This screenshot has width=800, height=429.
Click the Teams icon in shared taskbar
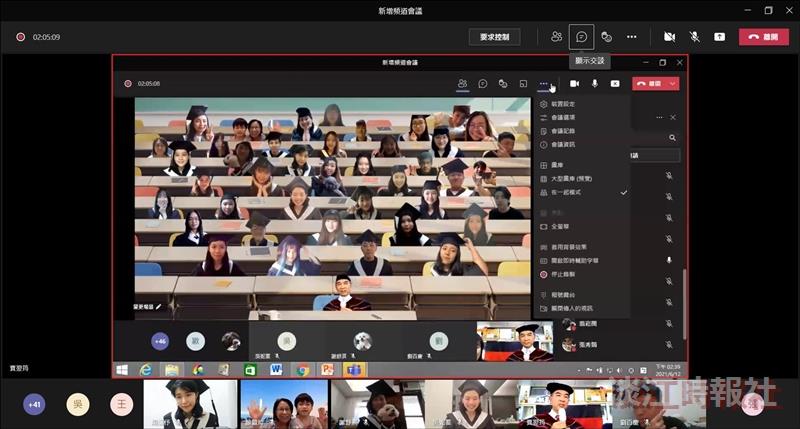354,370
